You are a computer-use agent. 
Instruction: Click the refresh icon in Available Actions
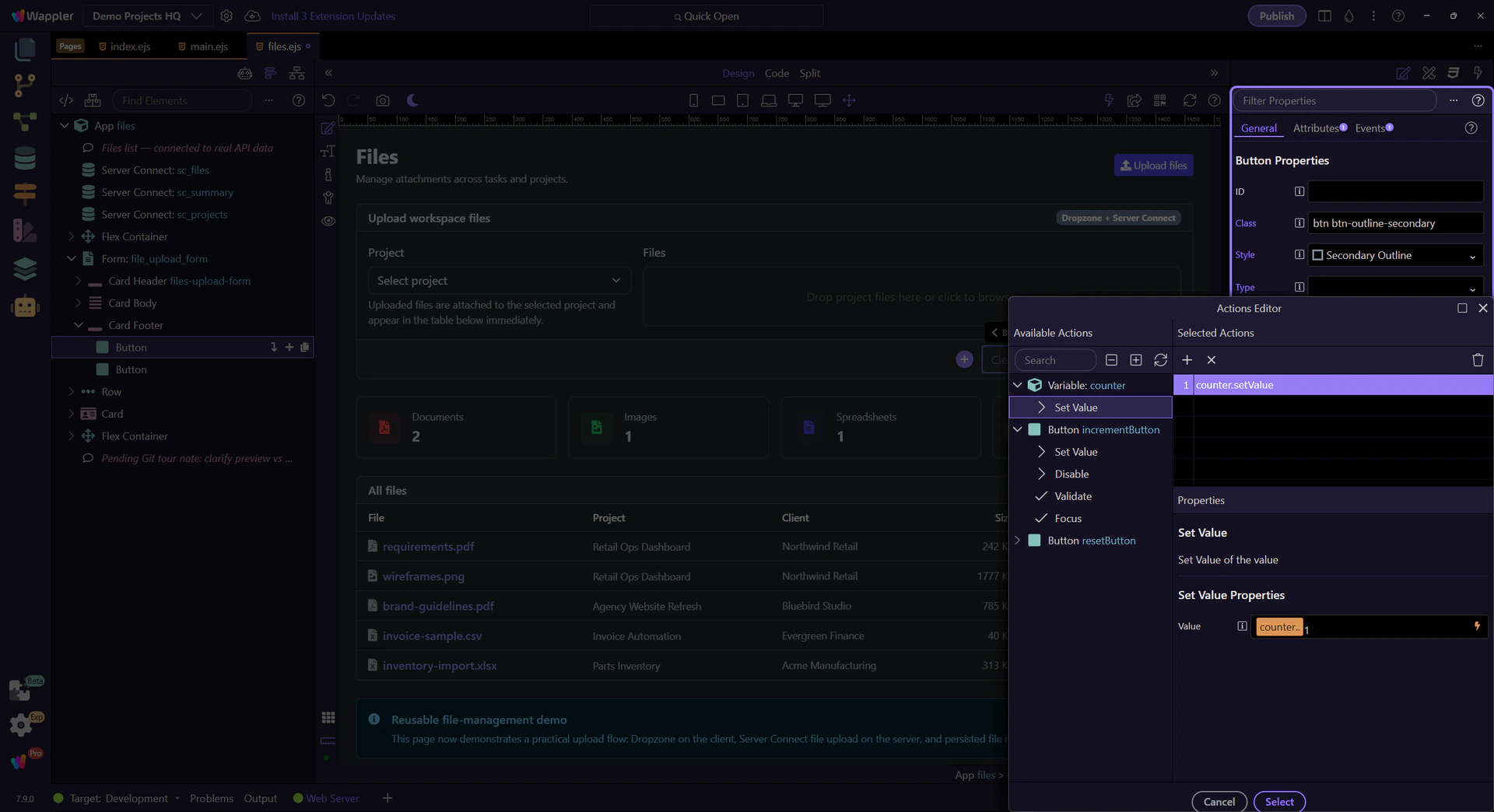click(x=1160, y=360)
